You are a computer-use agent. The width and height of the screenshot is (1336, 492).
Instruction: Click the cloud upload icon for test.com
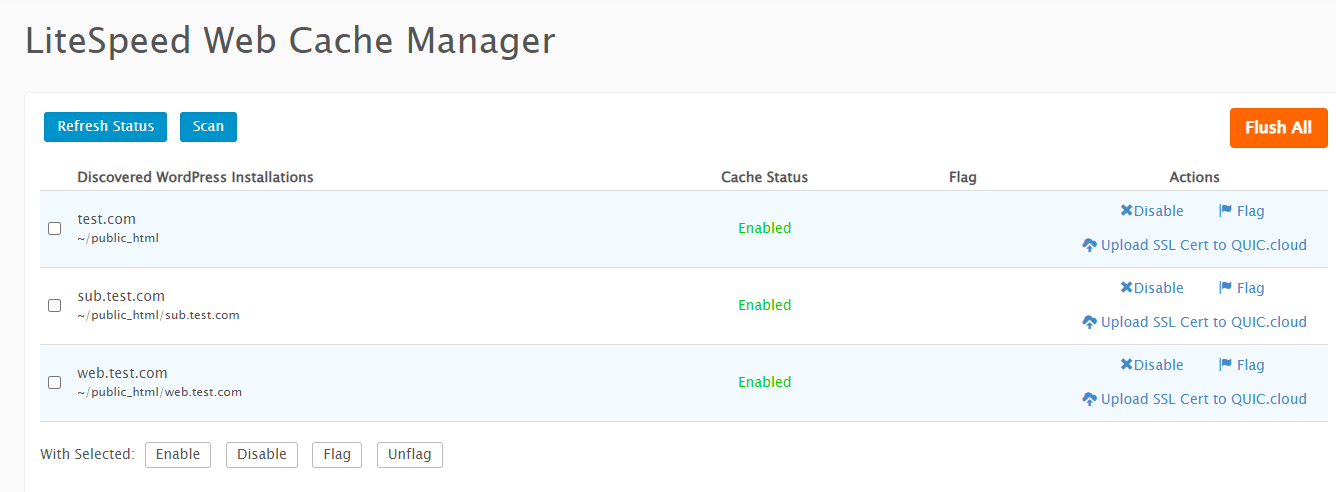pyautogui.click(x=1090, y=245)
